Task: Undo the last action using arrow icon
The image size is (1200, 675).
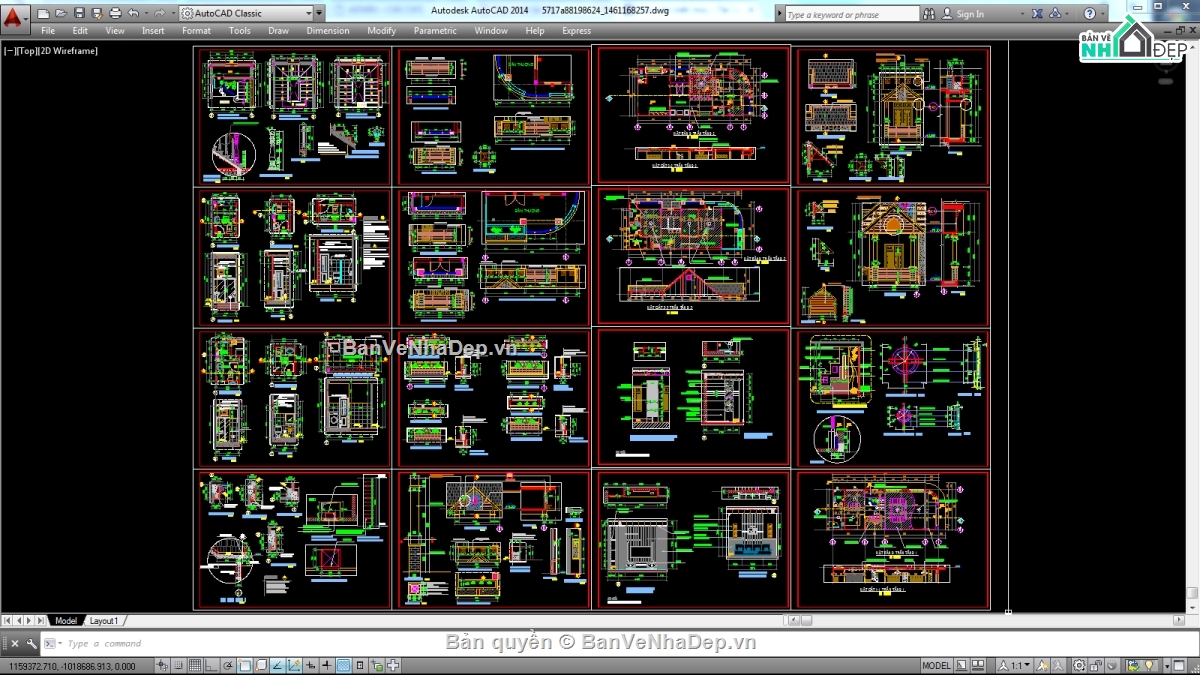Action: (x=134, y=14)
